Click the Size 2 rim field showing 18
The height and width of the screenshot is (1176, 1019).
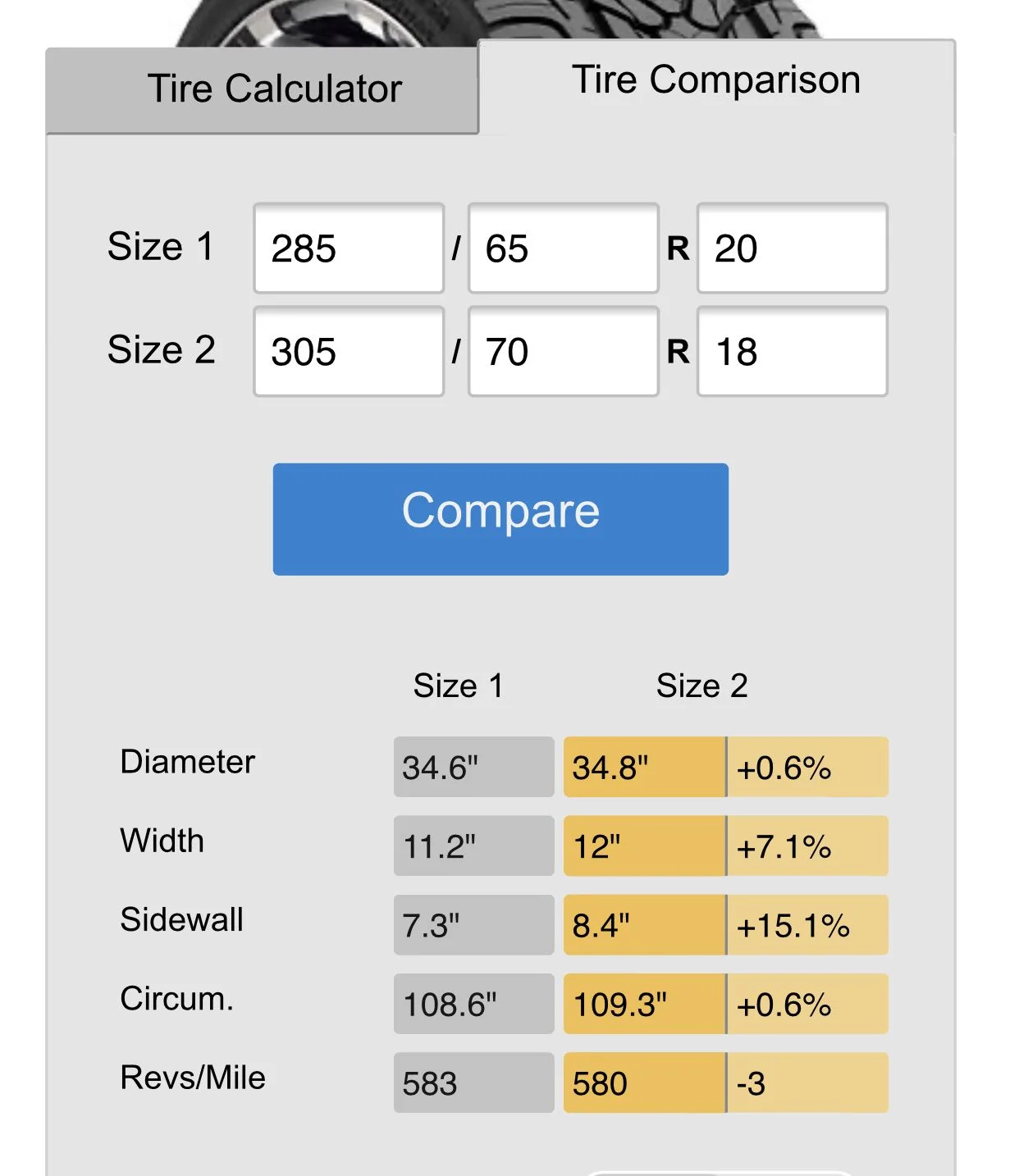click(x=792, y=351)
